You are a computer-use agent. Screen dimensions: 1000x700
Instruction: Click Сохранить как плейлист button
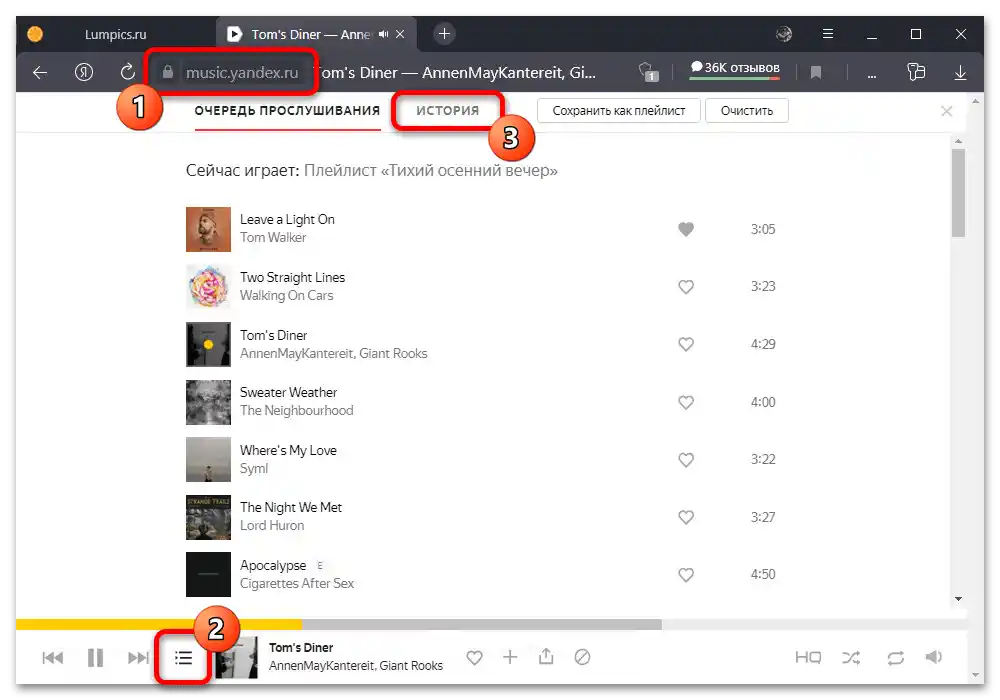tap(619, 111)
